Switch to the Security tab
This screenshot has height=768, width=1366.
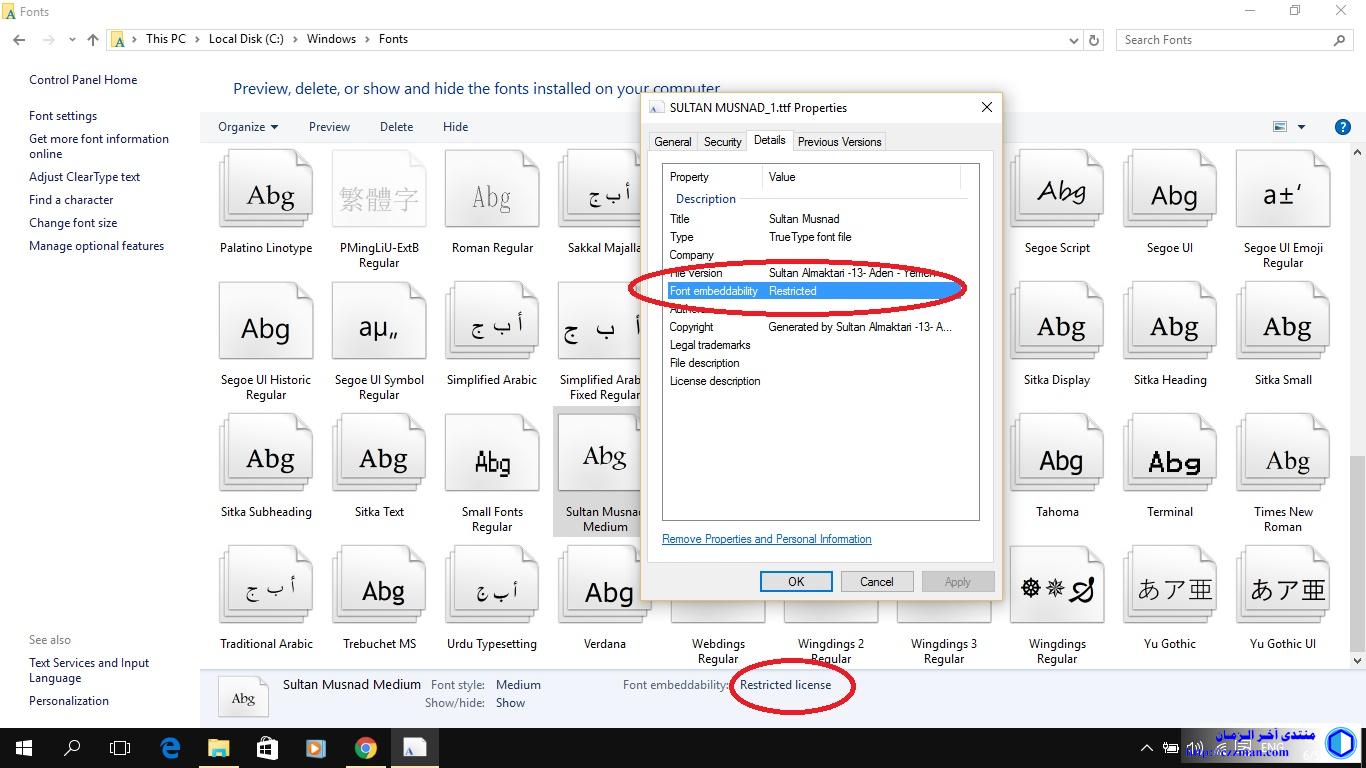point(722,142)
